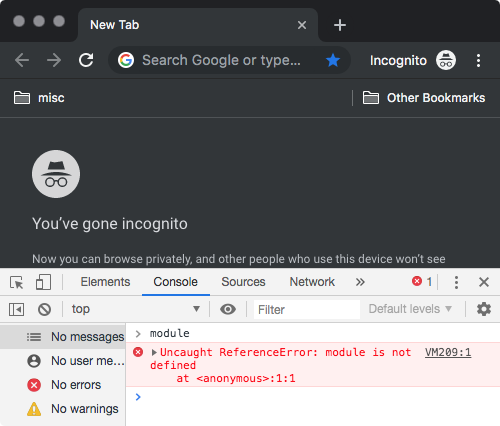The image size is (500, 426).
Task: Click the Incognito label text in toolbar
Action: [x=398, y=61]
